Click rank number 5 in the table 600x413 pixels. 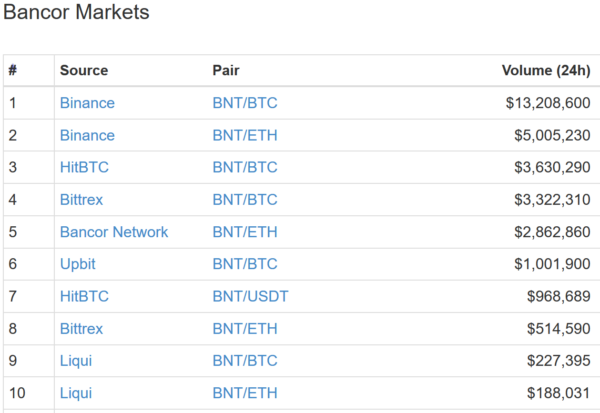[13, 232]
